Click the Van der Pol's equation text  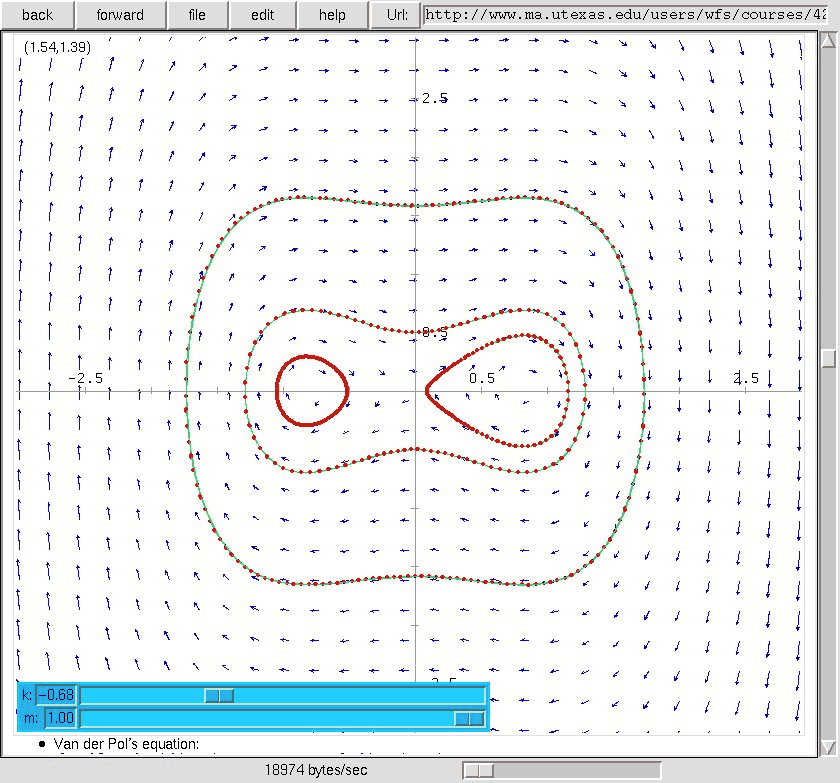126,744
